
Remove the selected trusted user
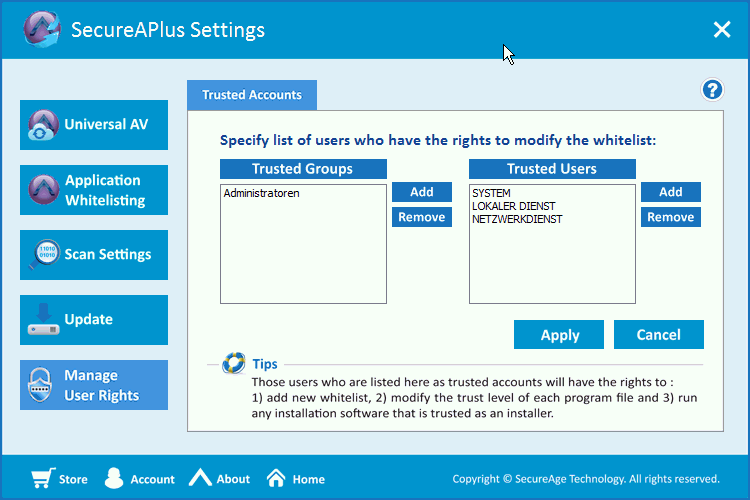coord(670,218)
